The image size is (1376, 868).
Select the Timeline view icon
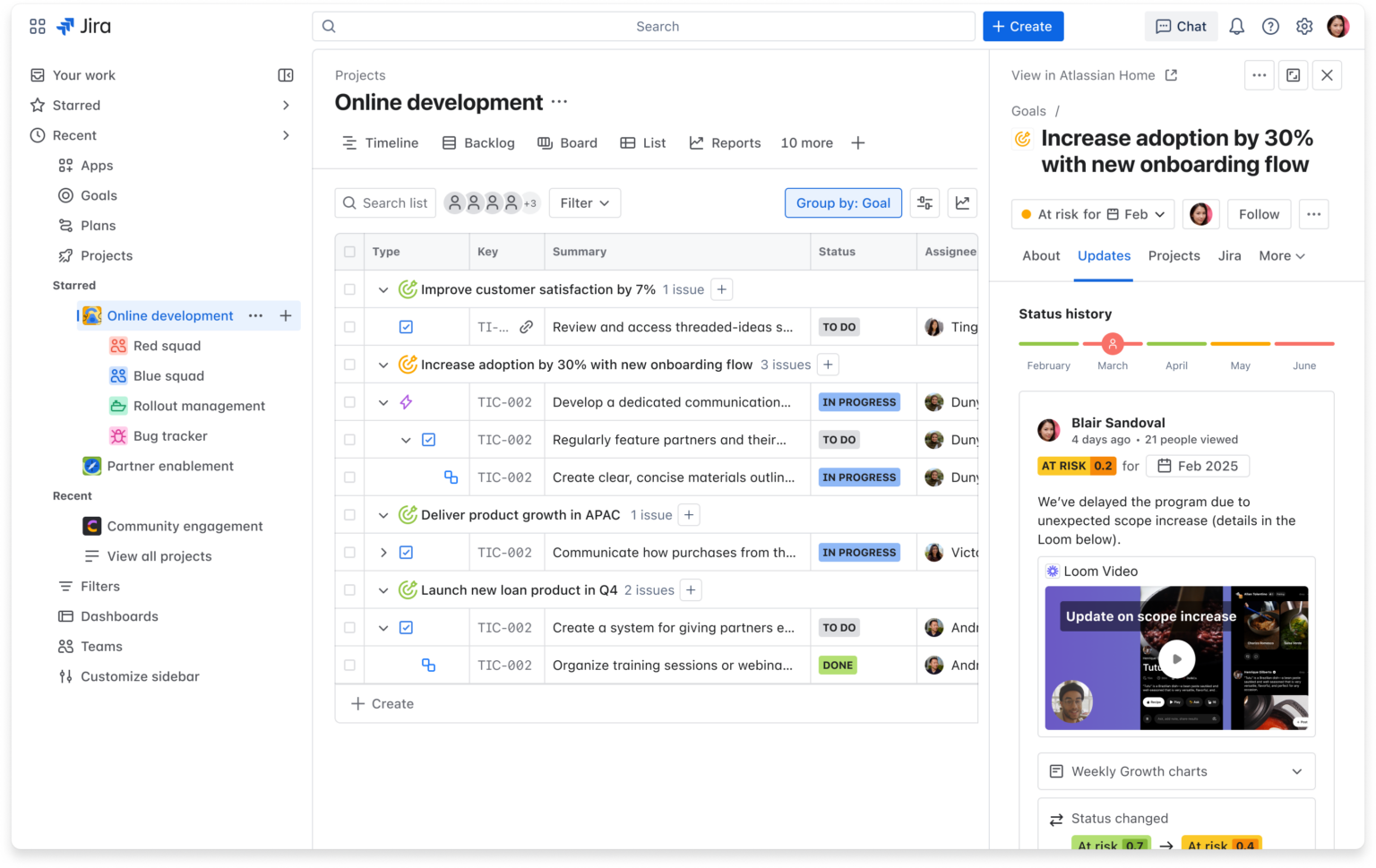(x=349, y=142)
